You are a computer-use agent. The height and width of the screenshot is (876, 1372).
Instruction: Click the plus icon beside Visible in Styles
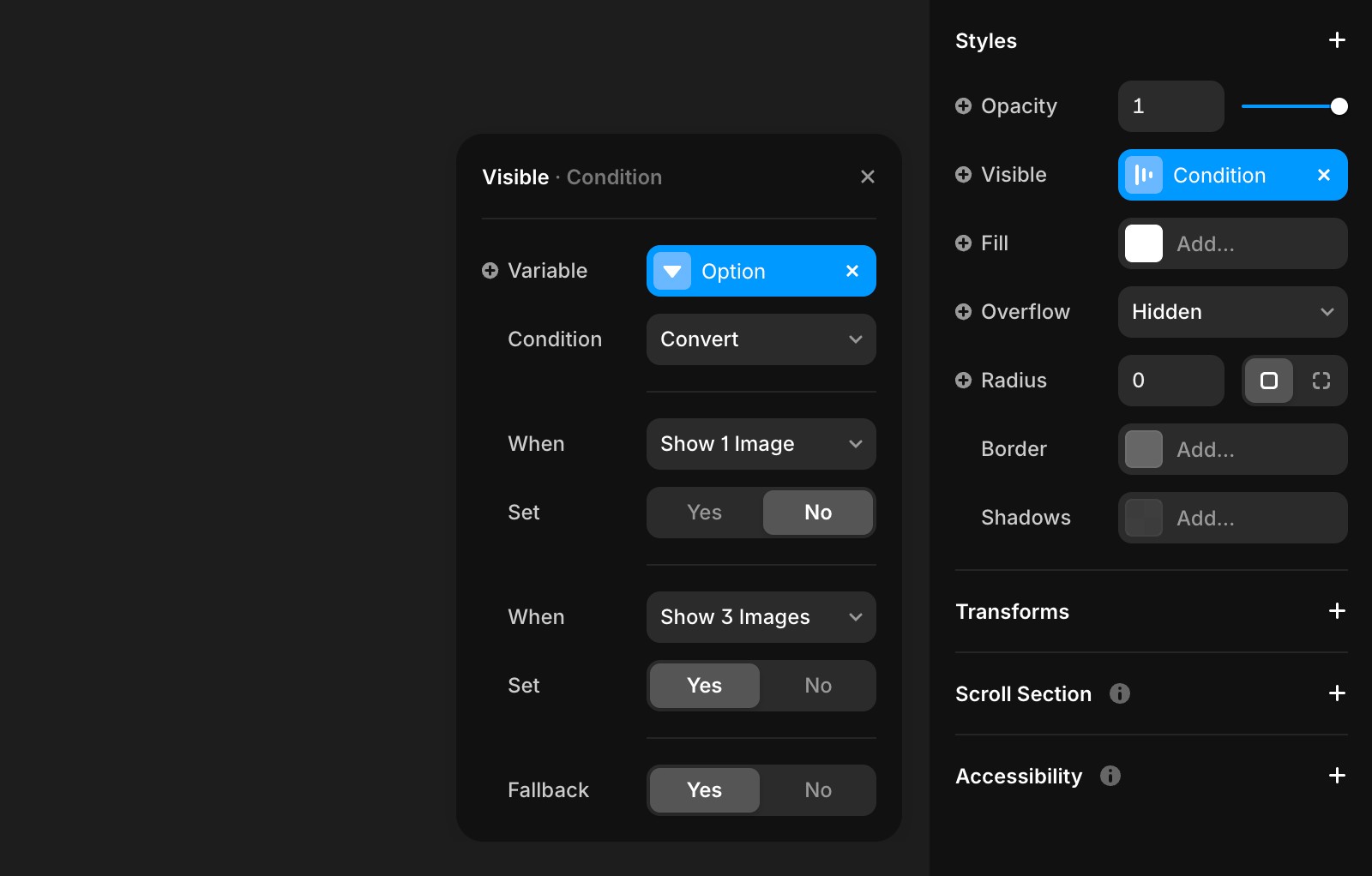click(963, 174)
